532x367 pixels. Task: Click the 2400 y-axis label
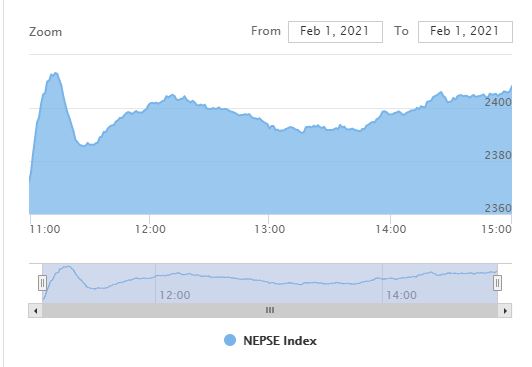[x=498, y=102]
